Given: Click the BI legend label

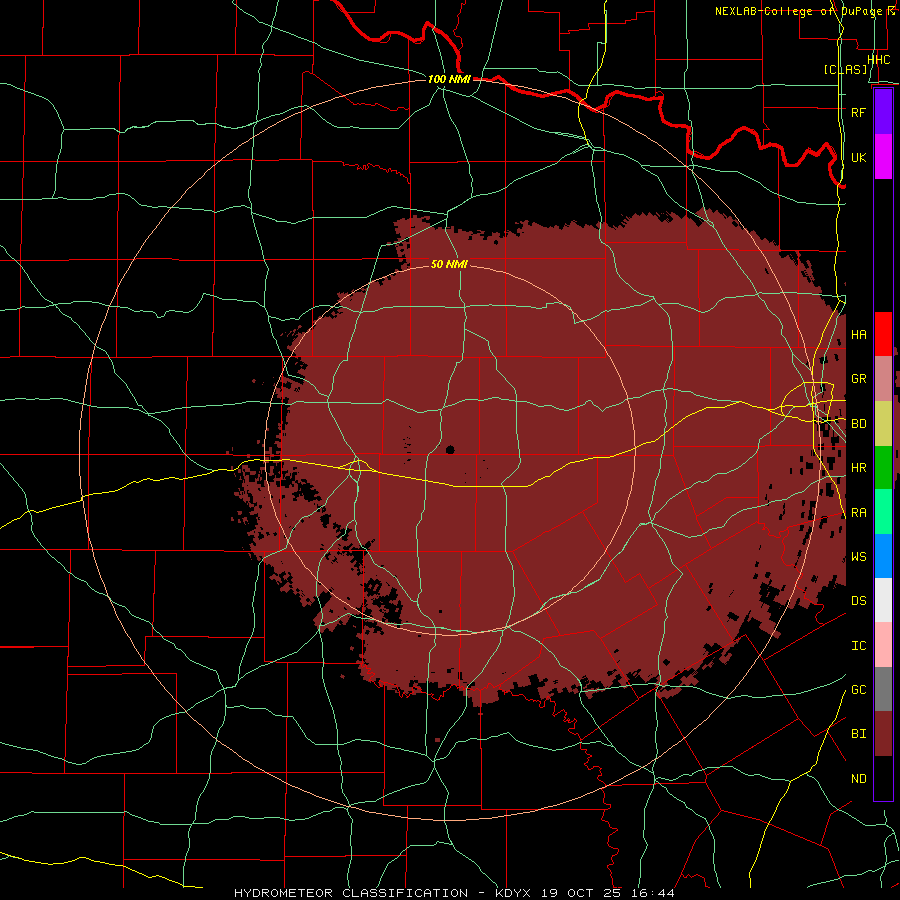Looking at the screenshot, I should pos(858,734).
